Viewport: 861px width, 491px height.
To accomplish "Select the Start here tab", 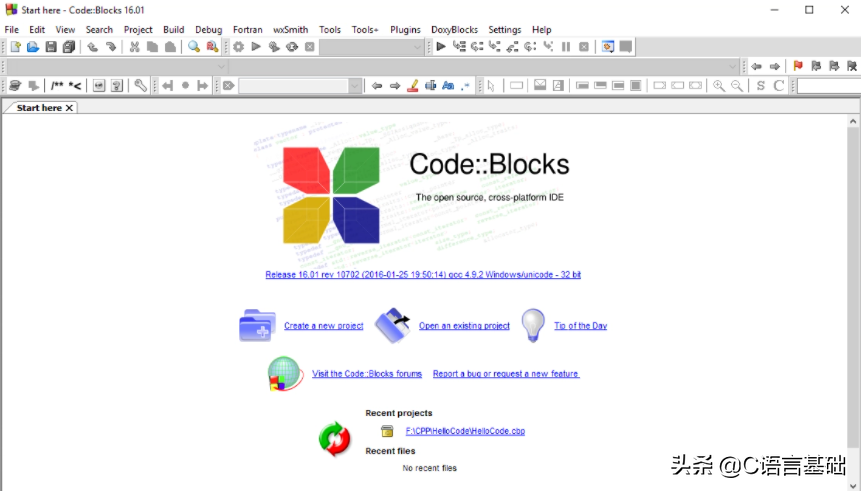I will pos(39,108).
